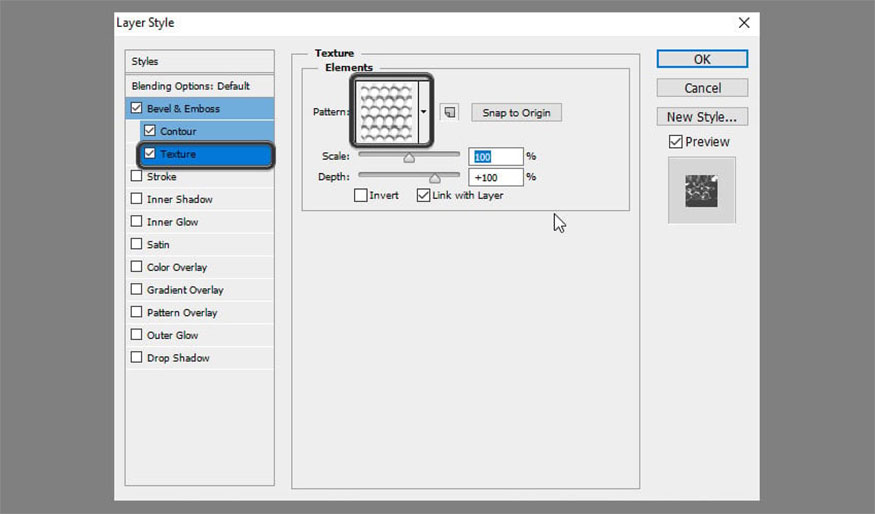Viewport: 875px width, 514px height.
Task: Click the create new preset from pattern icon
Action: [450, 113]
